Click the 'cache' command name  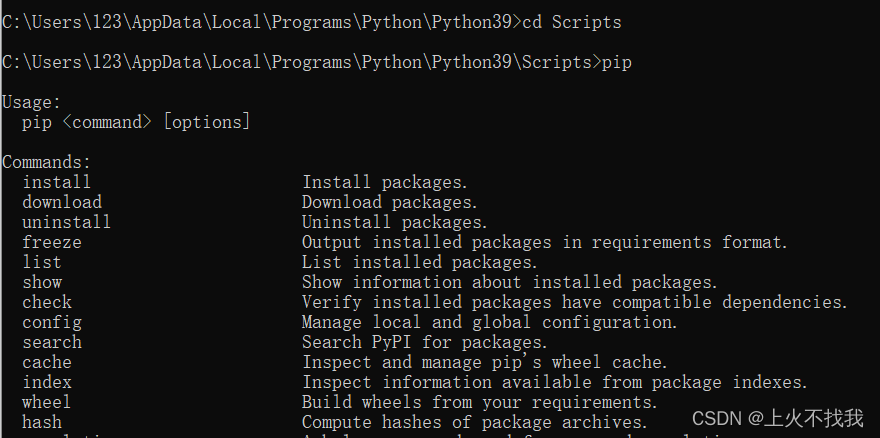pos(47,363)
